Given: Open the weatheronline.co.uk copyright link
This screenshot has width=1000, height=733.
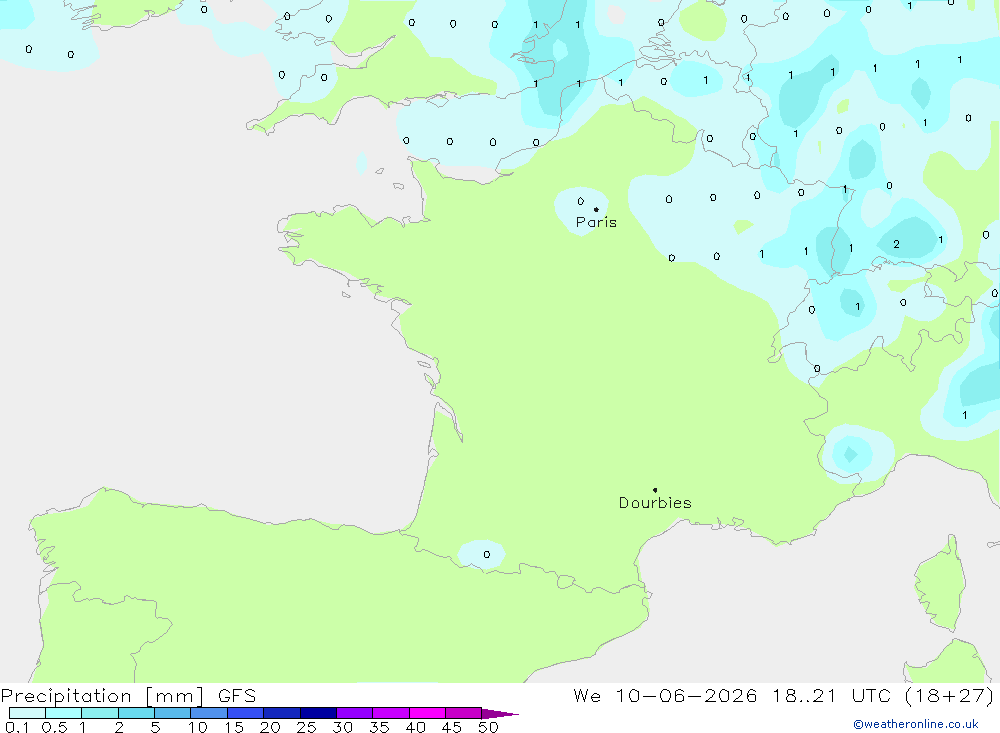Looking at the screenshot, I should 916,724.
